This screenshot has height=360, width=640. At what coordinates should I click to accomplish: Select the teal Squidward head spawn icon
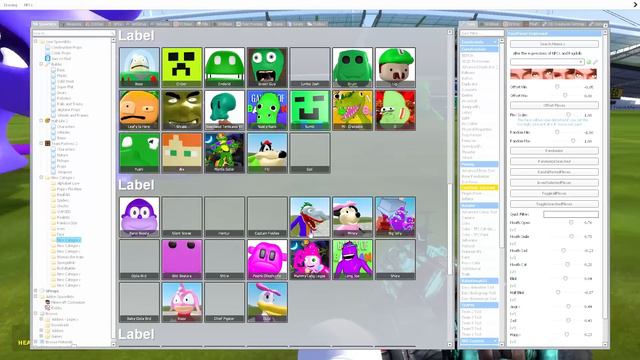tap(224, 110)
